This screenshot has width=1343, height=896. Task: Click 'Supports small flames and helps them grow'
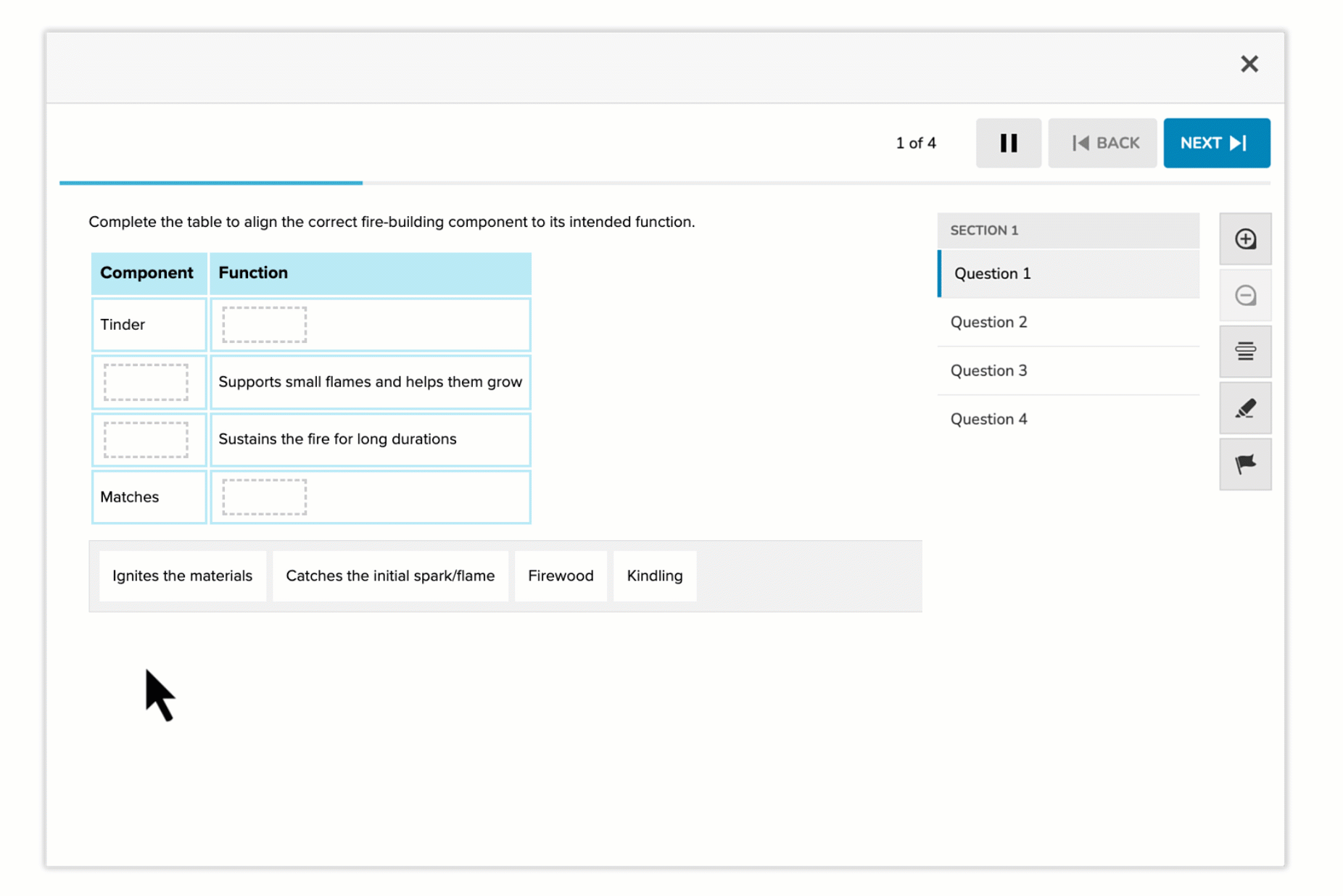(x=370, y=382)
